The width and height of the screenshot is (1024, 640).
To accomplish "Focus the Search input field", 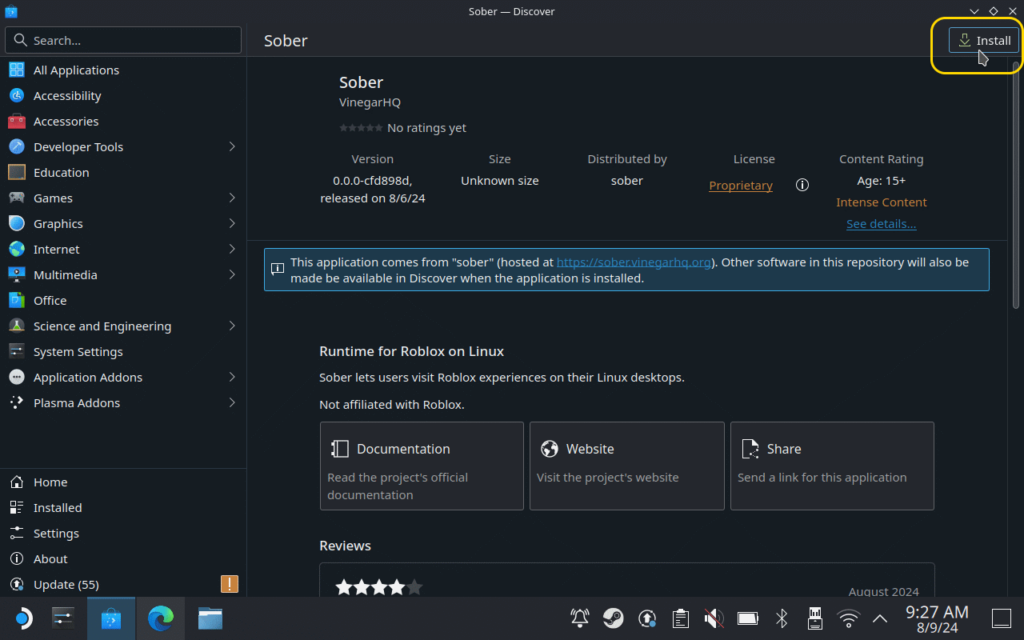I will [x=123, y=40].
